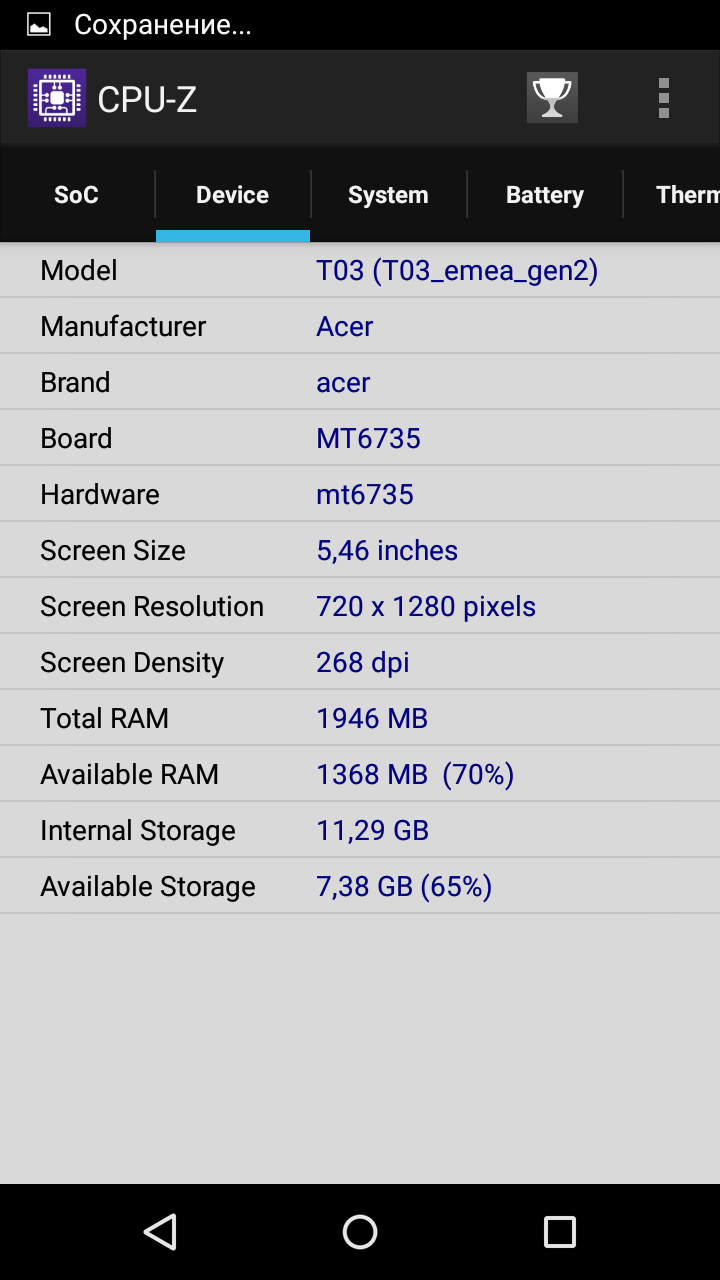720x1280 pixels.
Task: Switch to the SoC tab
Action: 76,195
